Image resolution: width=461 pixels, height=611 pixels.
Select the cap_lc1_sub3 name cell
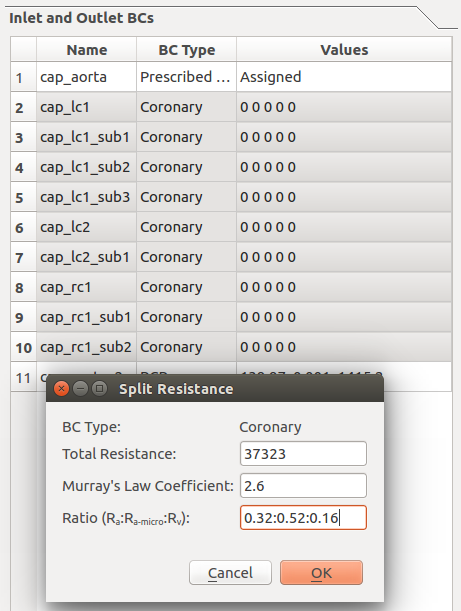[x=87, y=197]
